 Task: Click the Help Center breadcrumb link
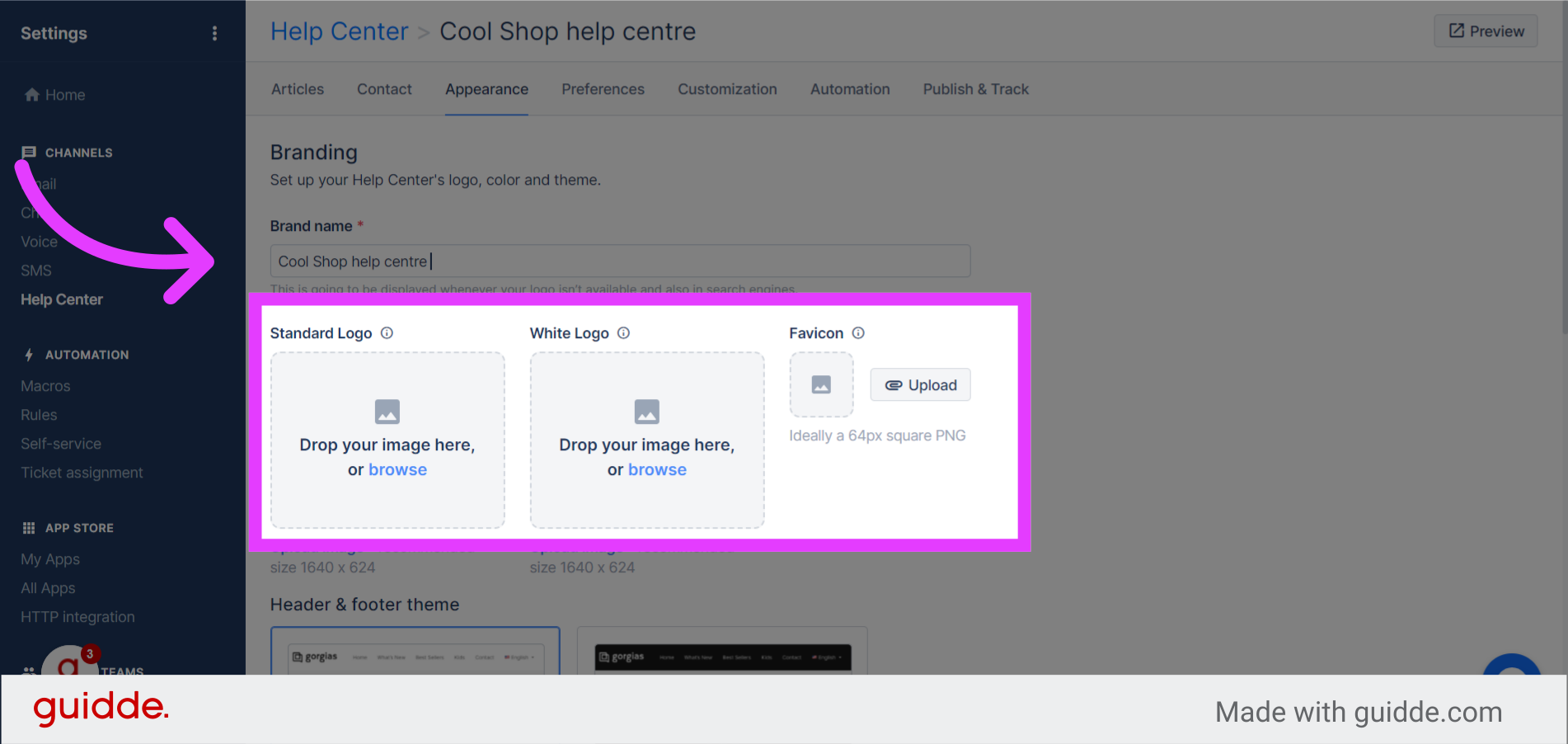tap(340, 31)
